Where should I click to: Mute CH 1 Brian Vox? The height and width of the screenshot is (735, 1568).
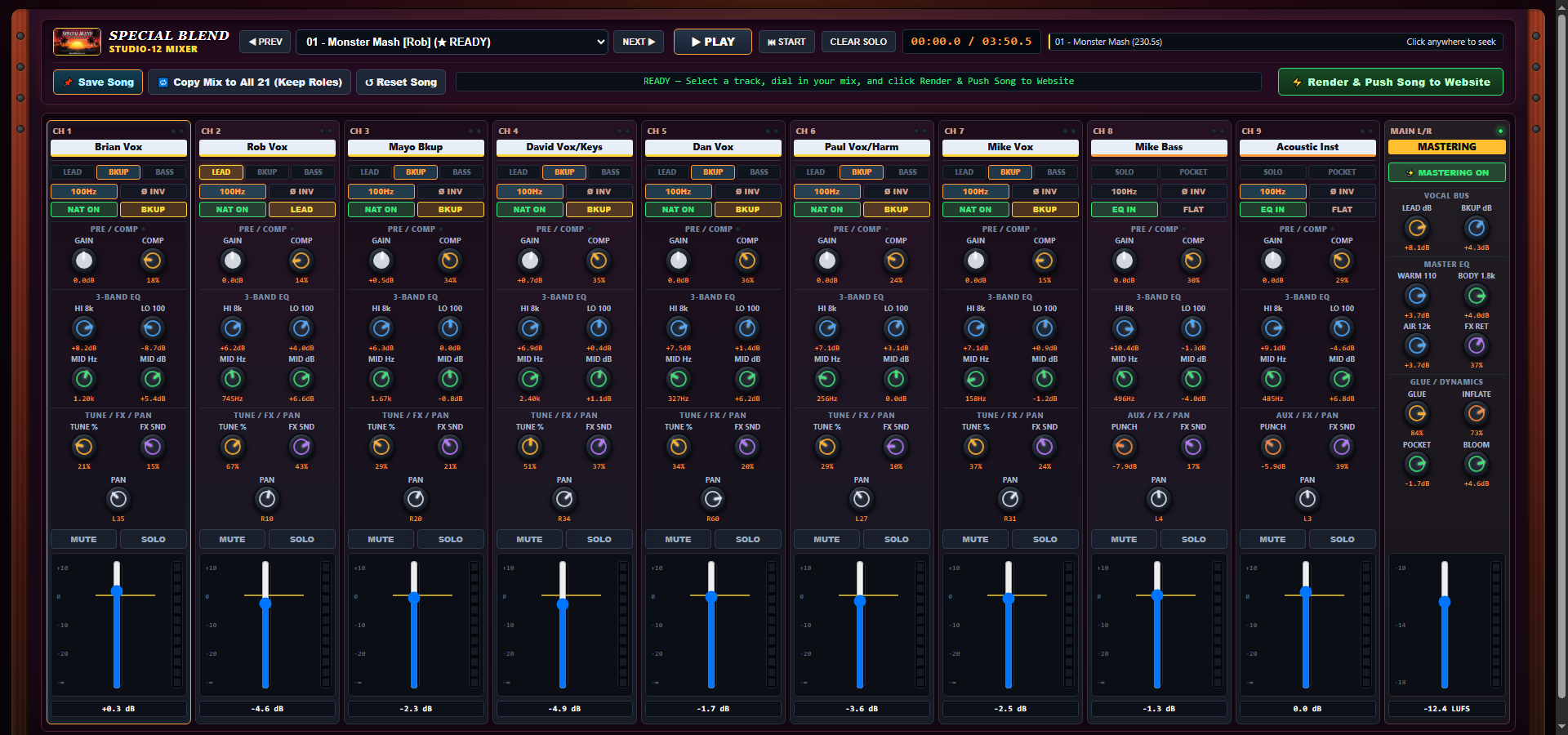click(x=83, y=539)
